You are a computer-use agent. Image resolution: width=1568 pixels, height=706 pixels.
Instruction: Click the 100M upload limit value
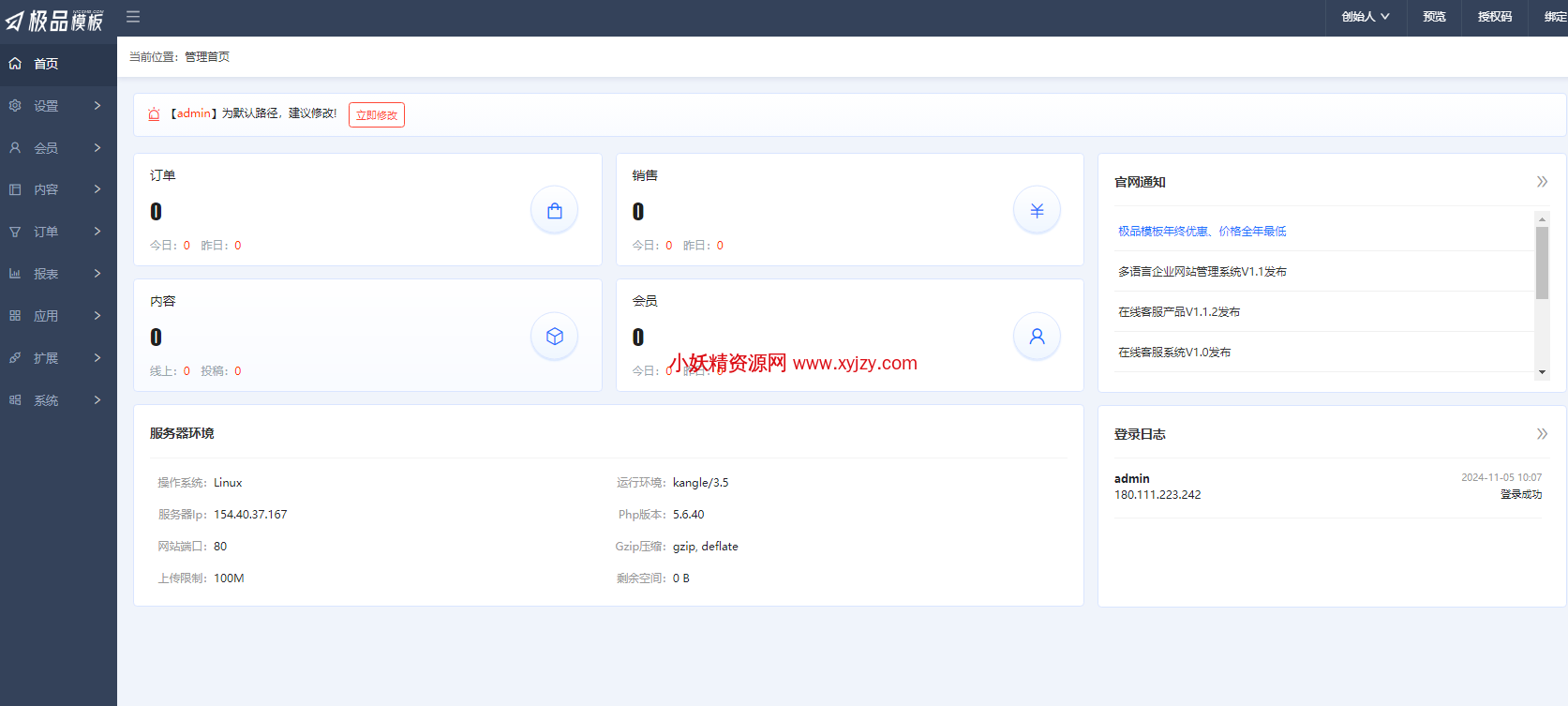[x=229, y=578]
